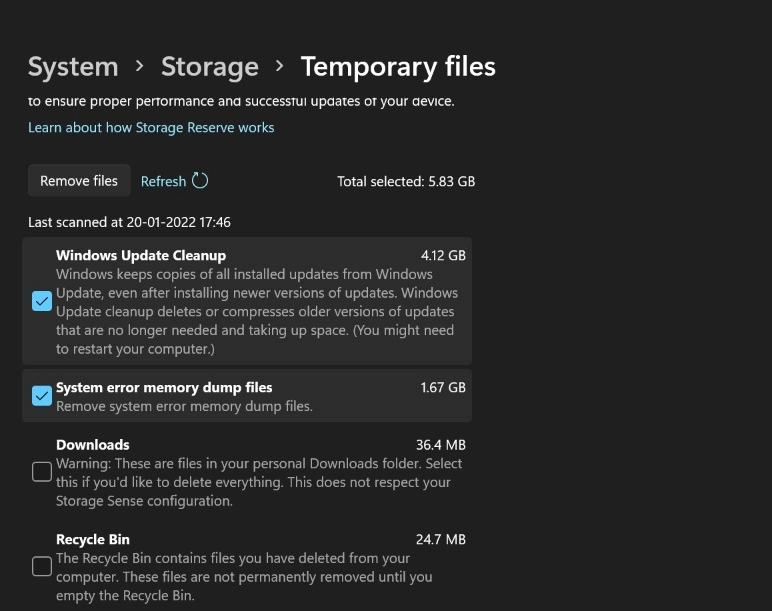
Task: Open Learn about how Storage Reserve works link
Action: point(151,128)
